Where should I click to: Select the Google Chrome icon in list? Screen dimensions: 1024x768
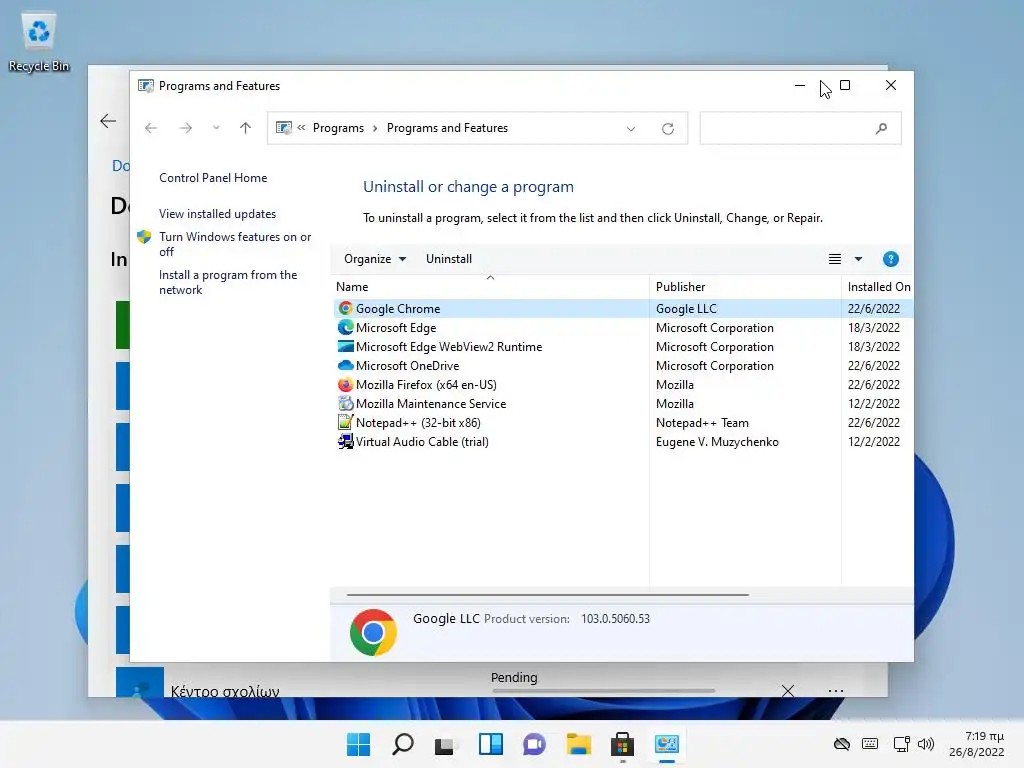click(x=345, y=308)
